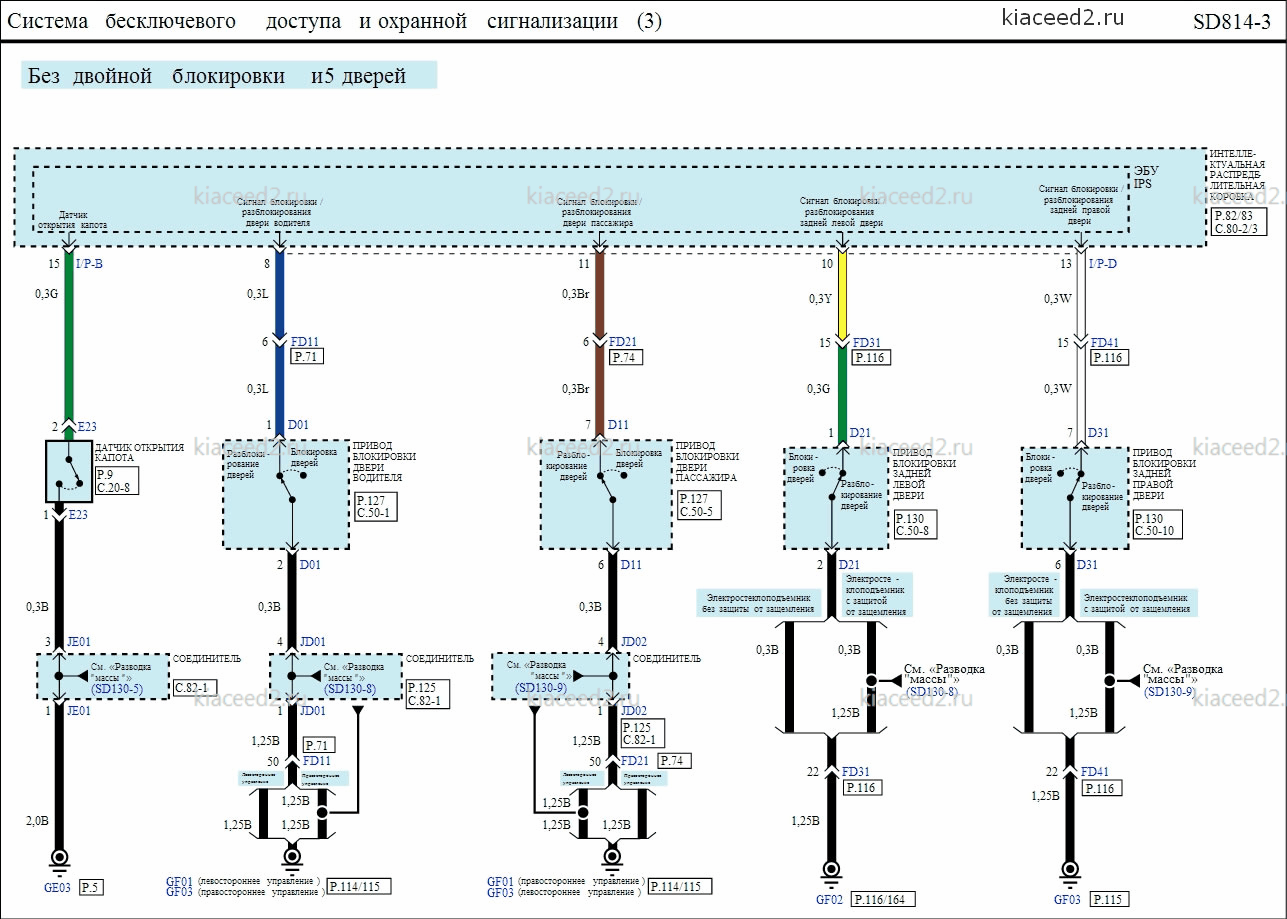Click the 'ПРИВОД БЛОКИРОВКИ ЗАДНЕЙ ЛЕВОЙ ДВЕРИ' label
Screen dimensions: 1287x919
point(926,473)
